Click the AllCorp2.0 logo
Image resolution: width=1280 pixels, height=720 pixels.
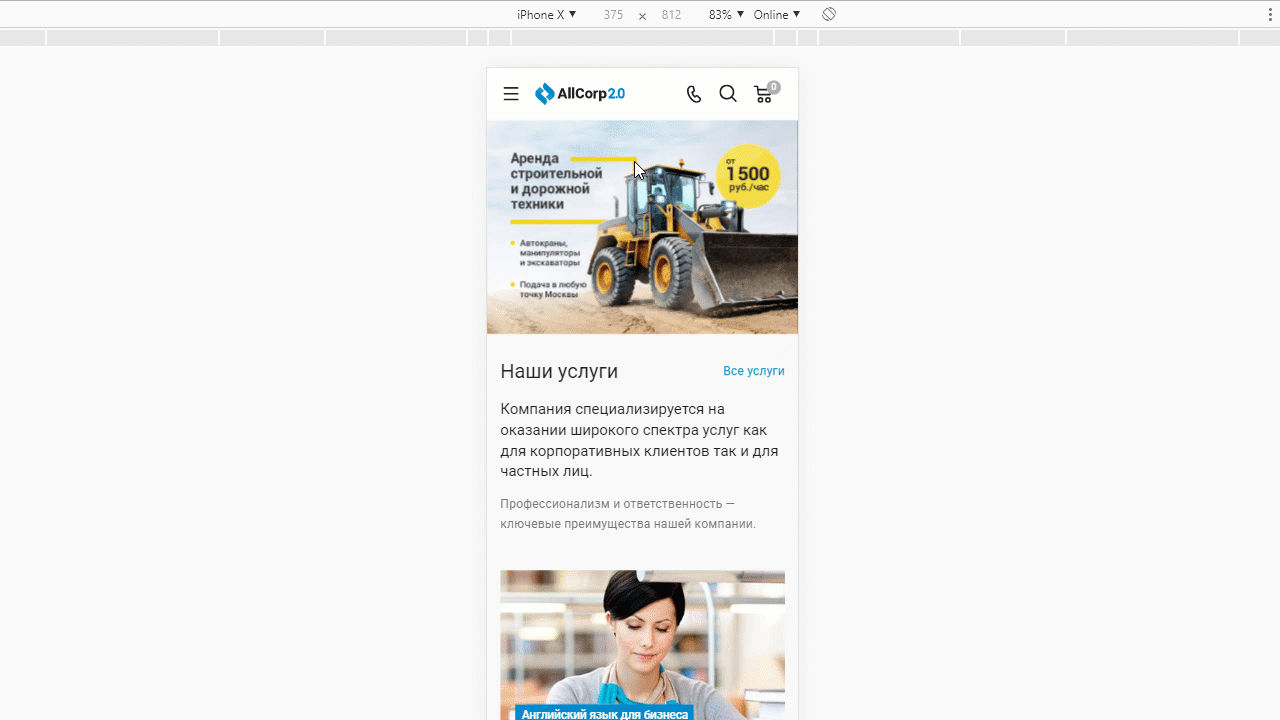580,94
